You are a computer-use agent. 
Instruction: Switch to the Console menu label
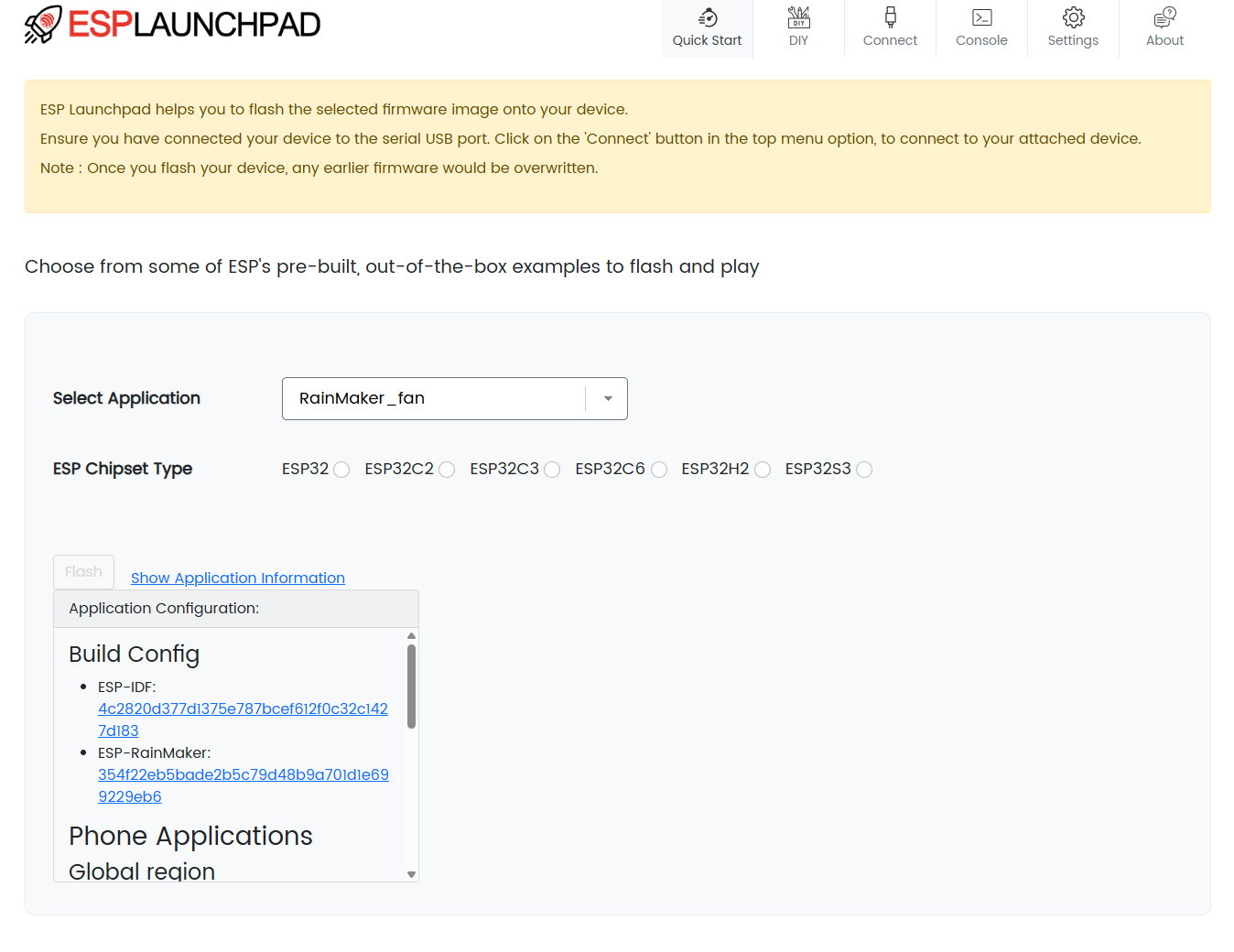point(981,40)
